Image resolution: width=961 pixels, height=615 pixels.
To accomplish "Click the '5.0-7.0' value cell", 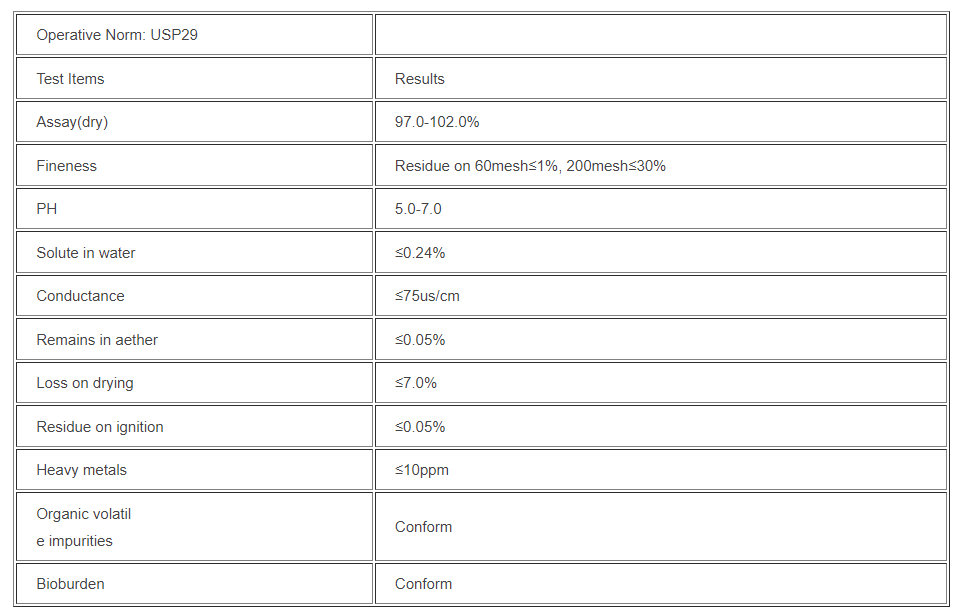I will [418, 209].
